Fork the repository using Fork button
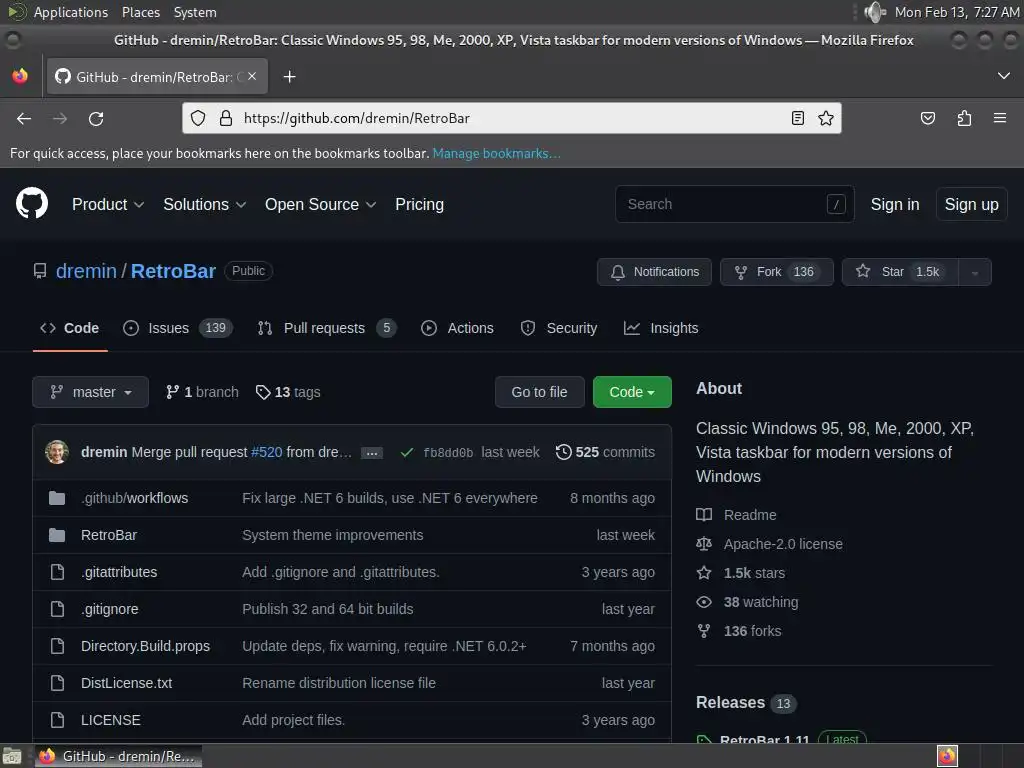1024x768 pixels. tap(776, 272)
